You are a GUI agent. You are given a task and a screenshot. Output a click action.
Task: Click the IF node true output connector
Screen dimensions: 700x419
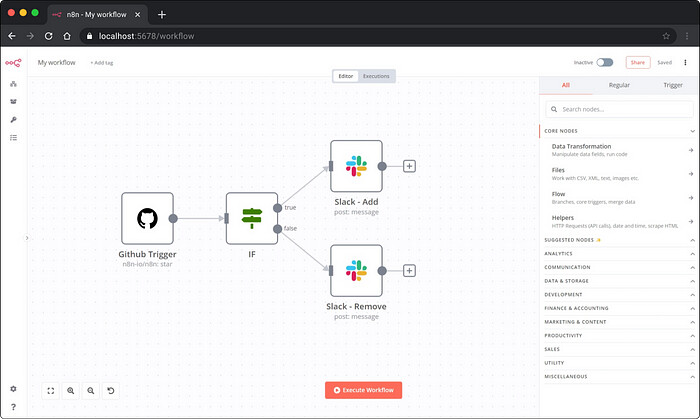pyautogui.click(x=278, y=208)
